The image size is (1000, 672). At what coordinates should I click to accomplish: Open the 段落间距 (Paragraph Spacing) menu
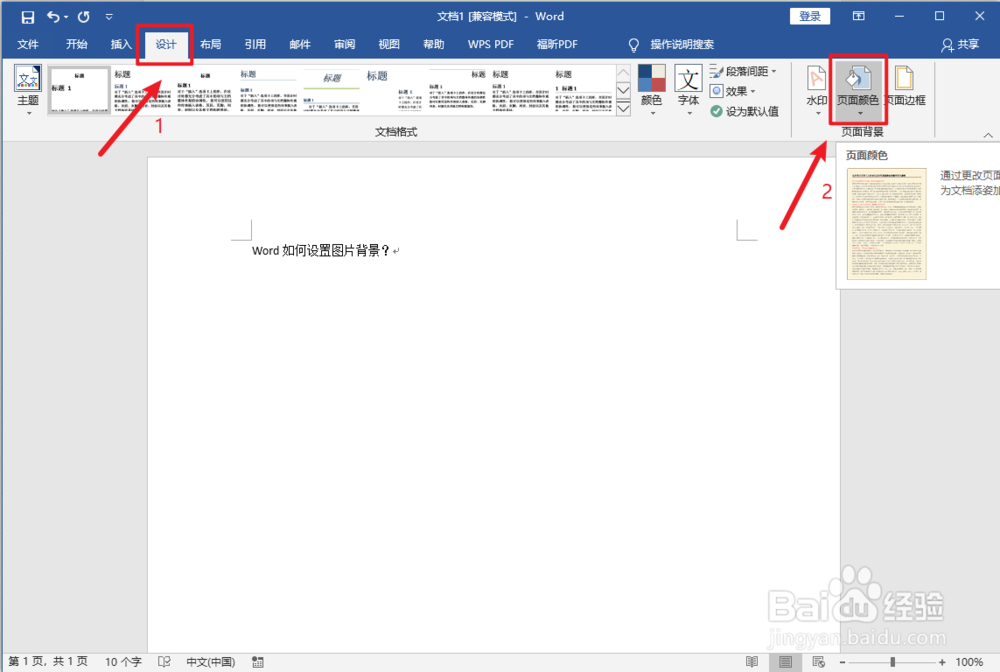pyautogui.click(x=745, y=71)
